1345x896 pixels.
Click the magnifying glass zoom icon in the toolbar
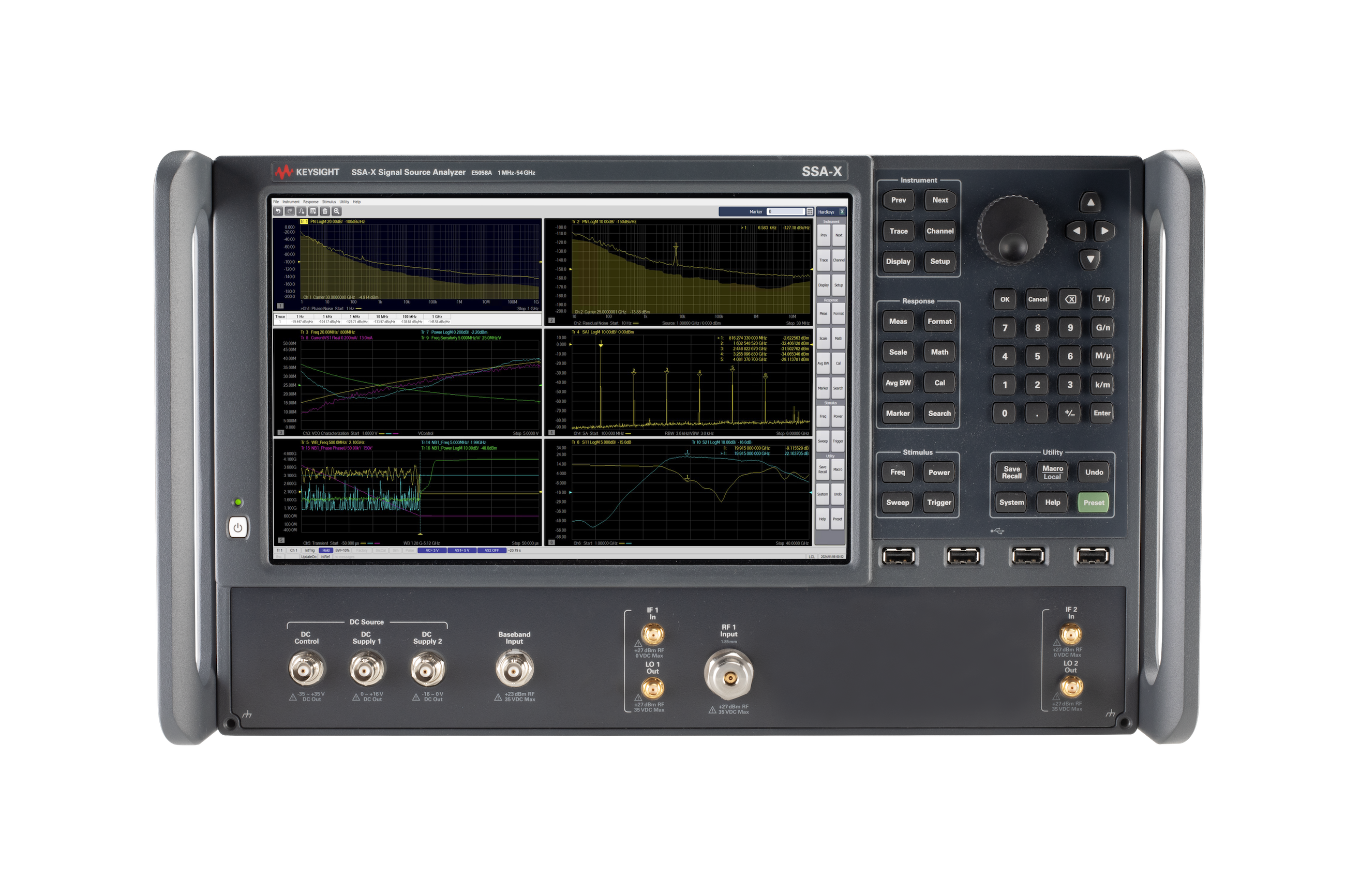337,211
